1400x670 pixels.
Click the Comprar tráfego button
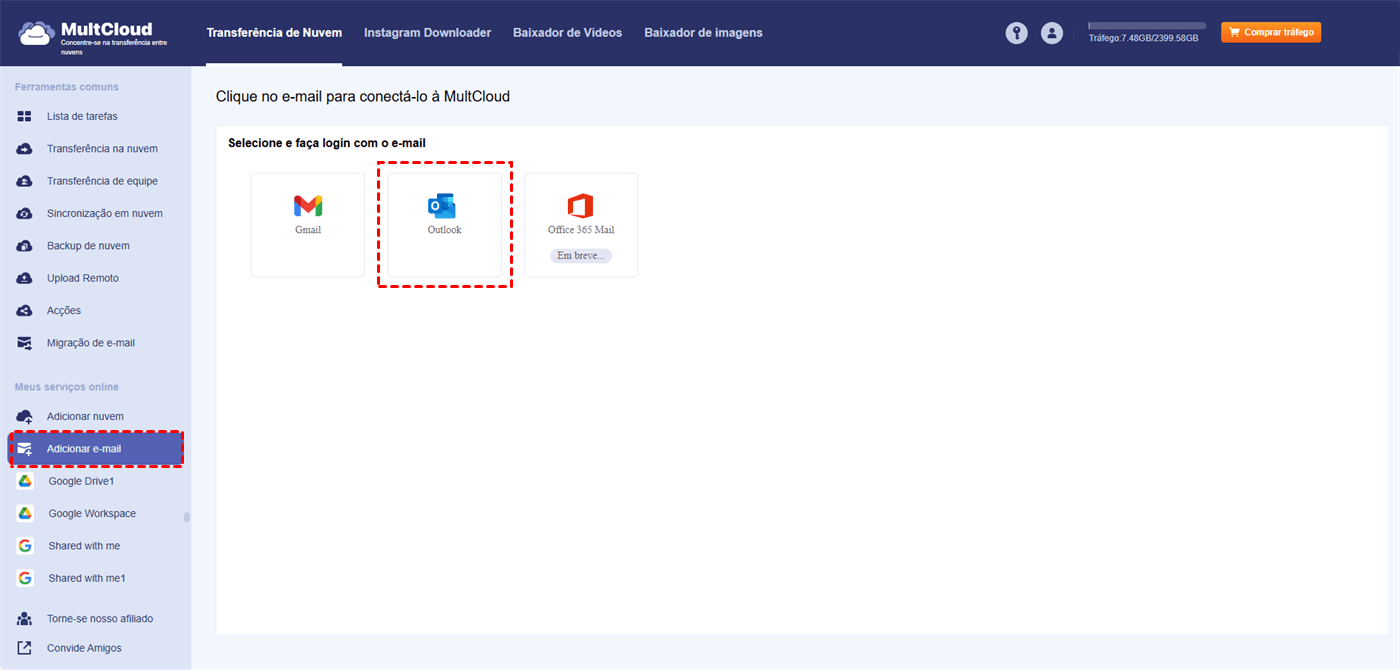point(1271,33)
